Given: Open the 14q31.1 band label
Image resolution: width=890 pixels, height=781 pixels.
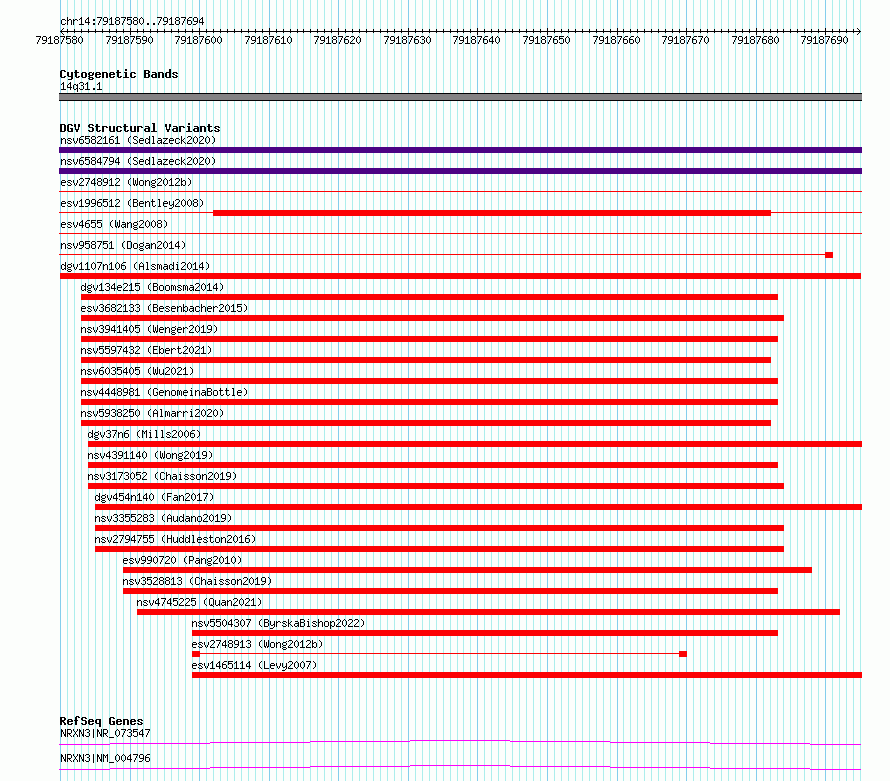Looking at the screenshot, I should tap(81, 86).
